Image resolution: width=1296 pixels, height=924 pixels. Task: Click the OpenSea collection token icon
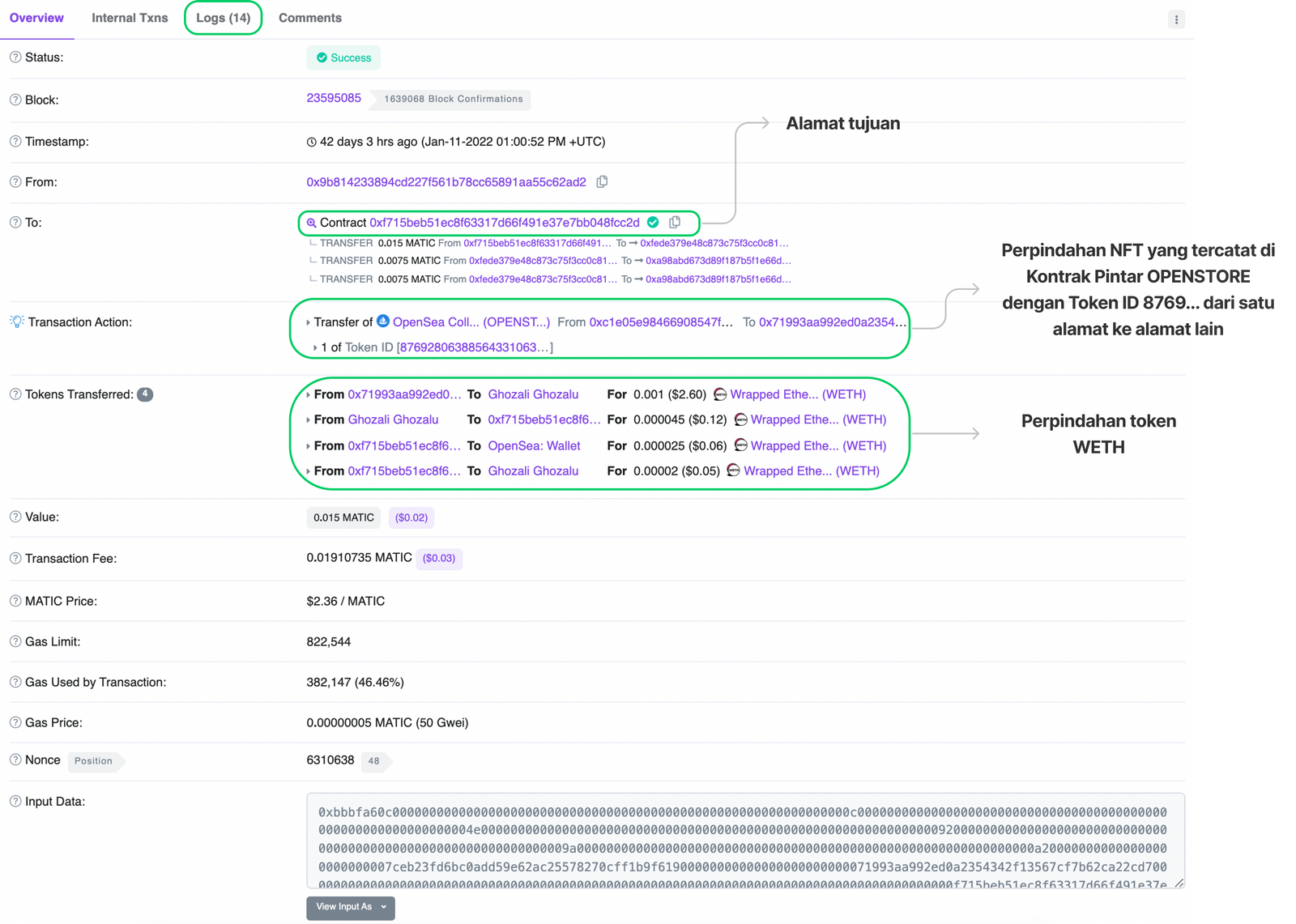[x=383, y=321]
